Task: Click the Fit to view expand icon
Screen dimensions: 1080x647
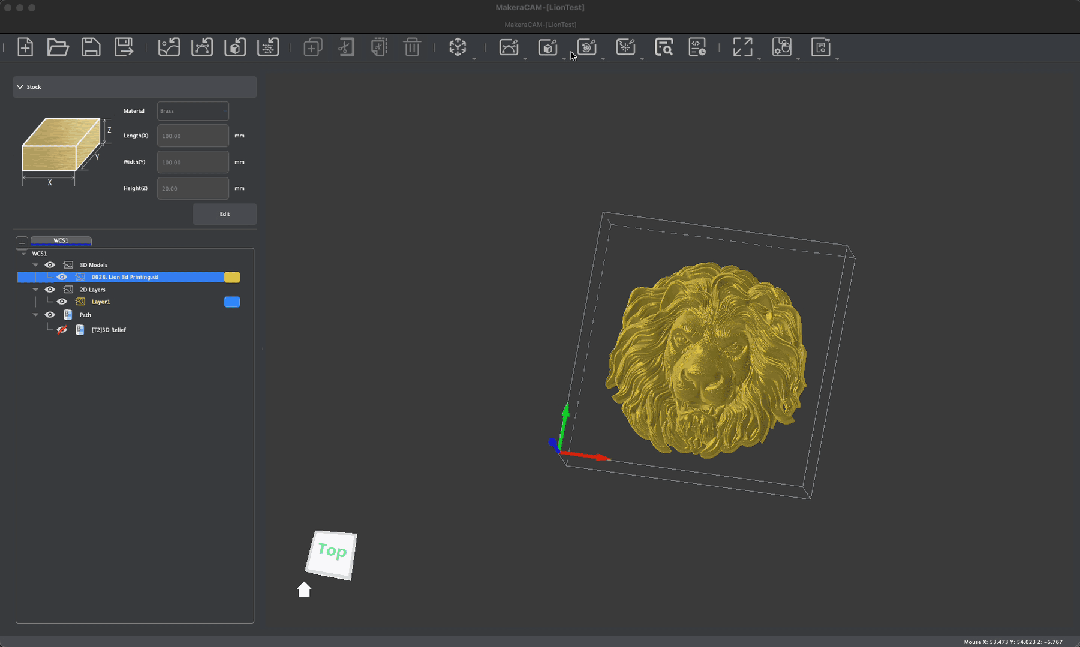Action: click(741, 47)
